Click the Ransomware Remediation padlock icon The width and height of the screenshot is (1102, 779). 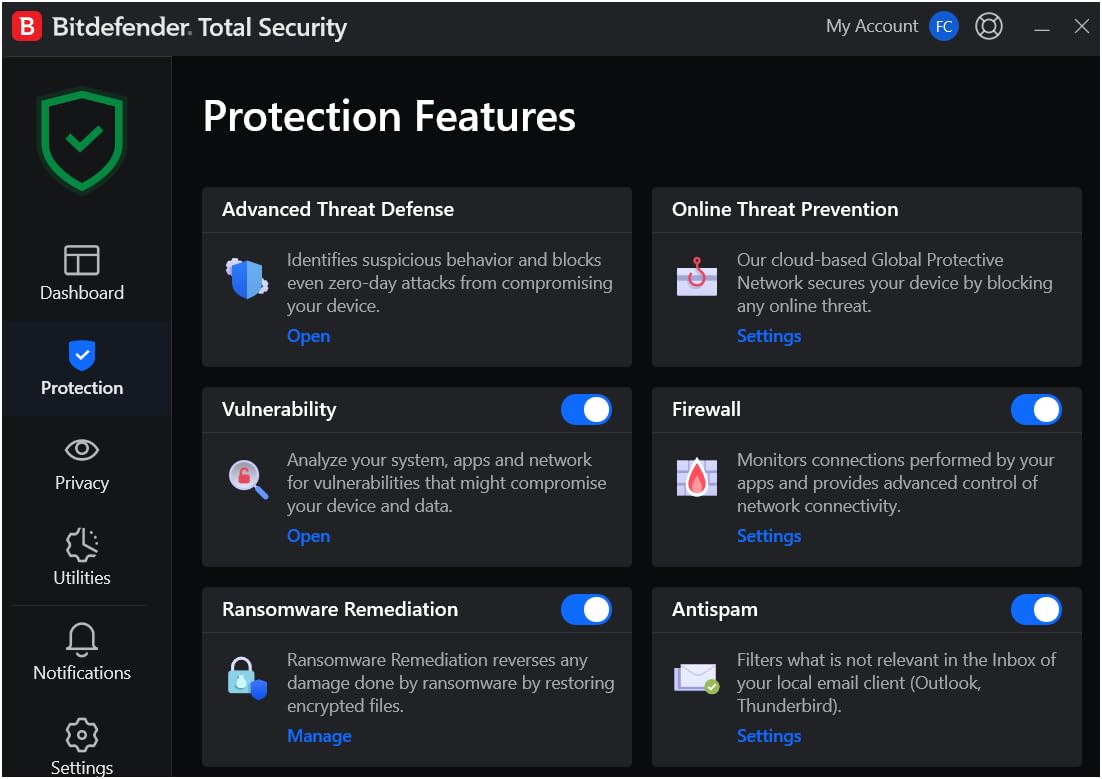click(247, 678)
